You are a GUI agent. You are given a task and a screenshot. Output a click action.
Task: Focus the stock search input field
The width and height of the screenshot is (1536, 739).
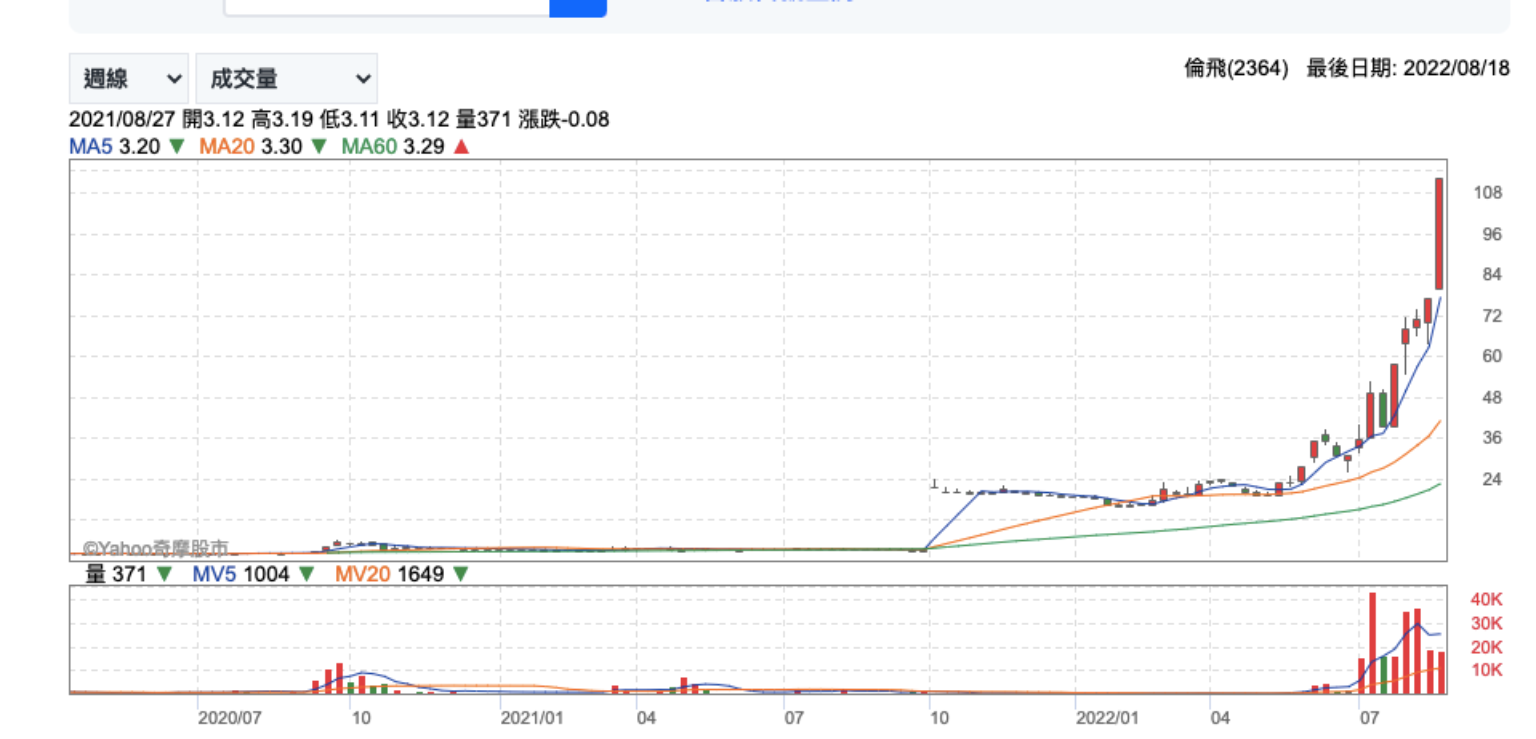click(386, 6)
